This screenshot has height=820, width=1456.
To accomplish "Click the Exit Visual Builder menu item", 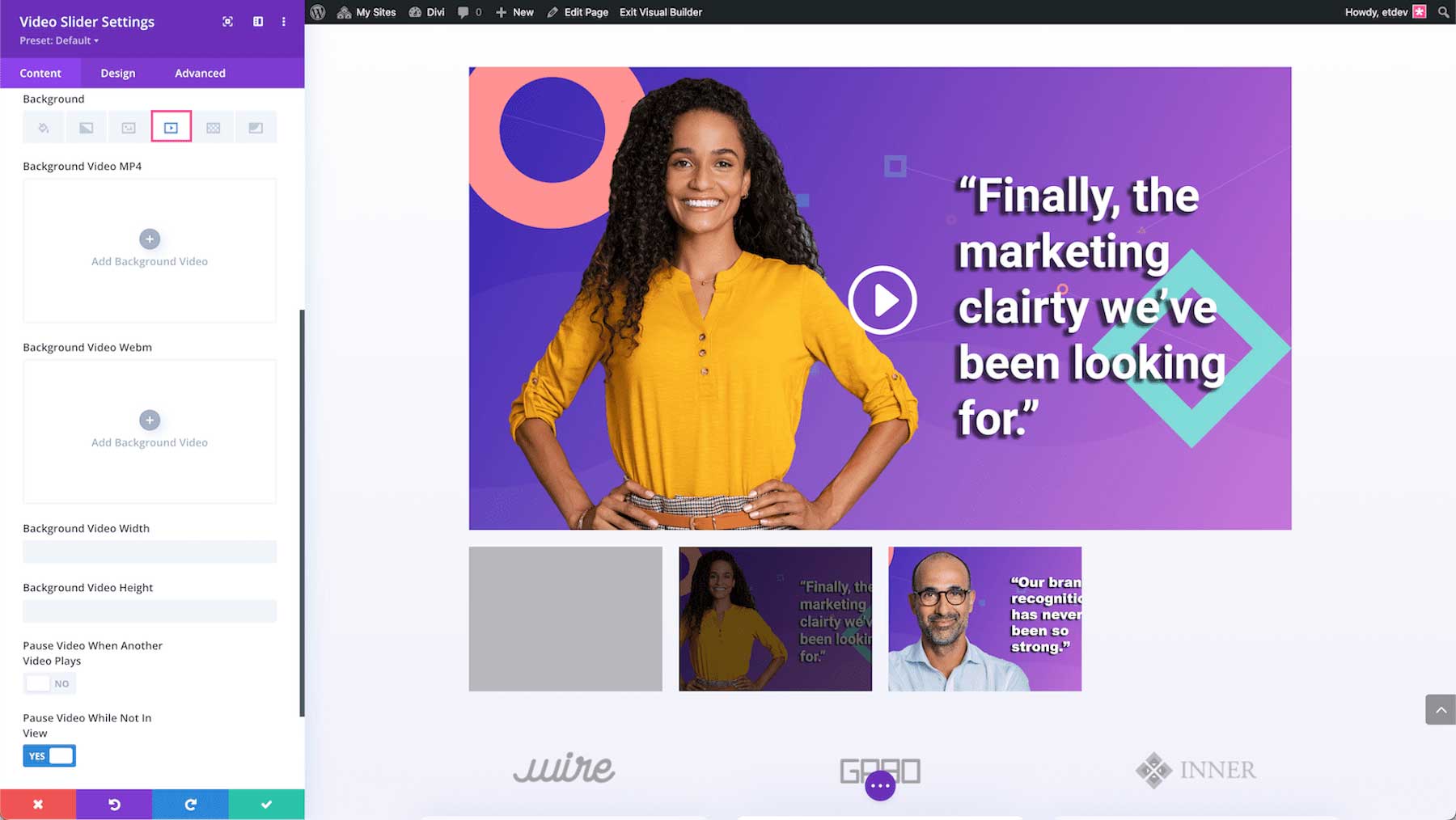I will click(660, 12).
